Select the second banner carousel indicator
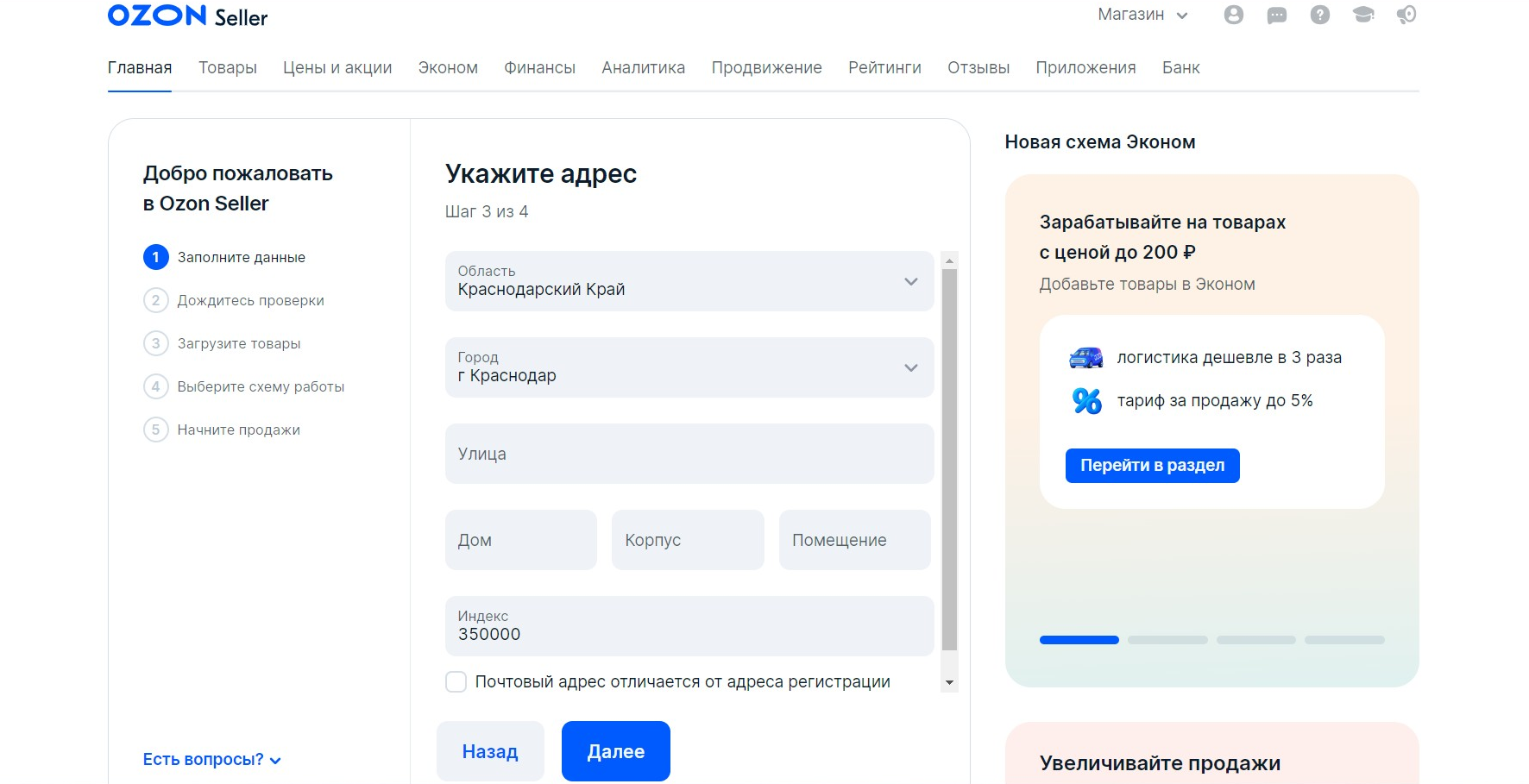Viewport: 1529px width, 784px height. pos(1167,640)
